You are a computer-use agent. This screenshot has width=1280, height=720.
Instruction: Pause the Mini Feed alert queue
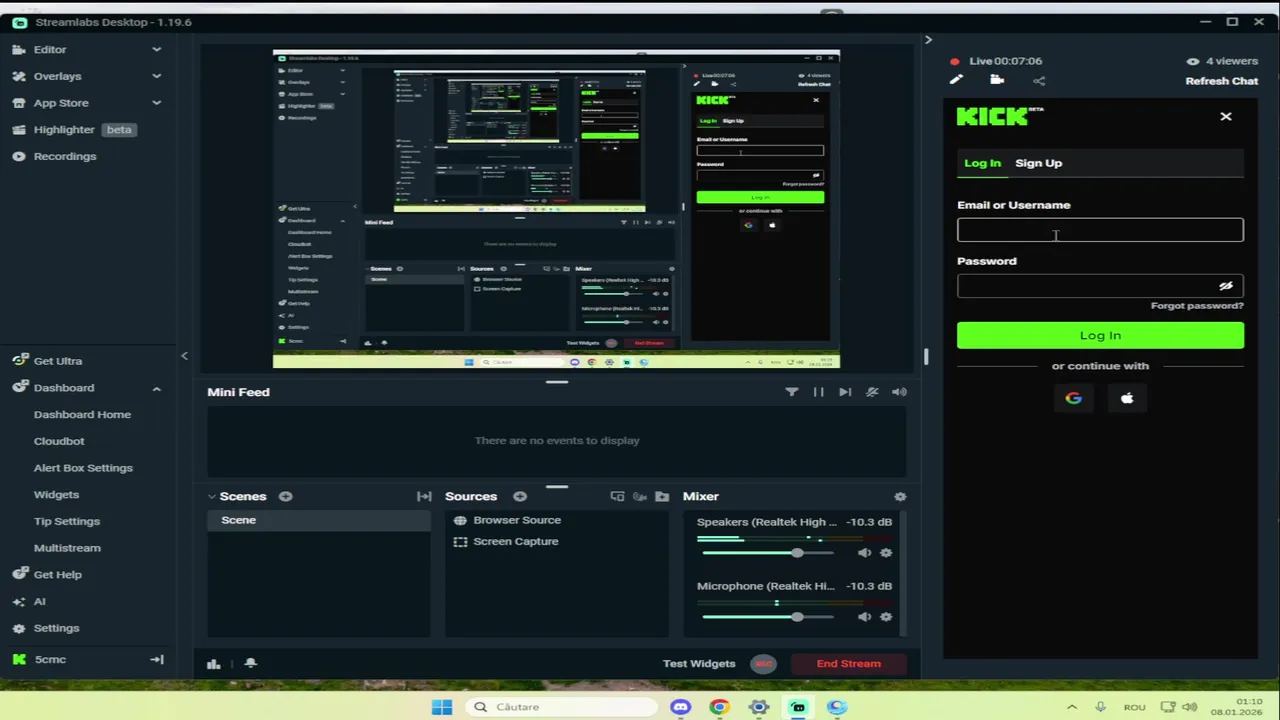pos(819,392)
